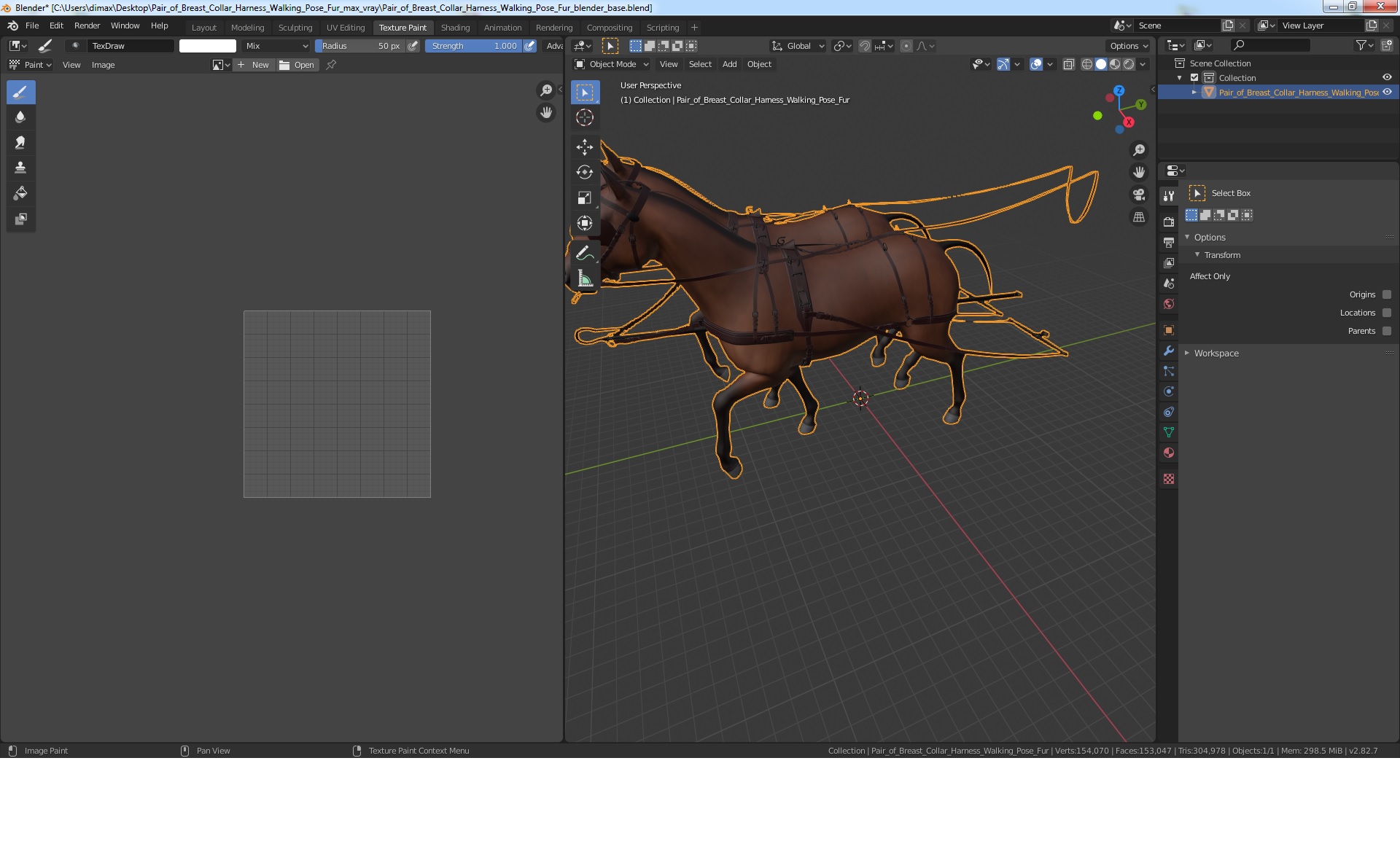Open the File menu
This screenshot has height=844, width=1400.
(32, 26)
